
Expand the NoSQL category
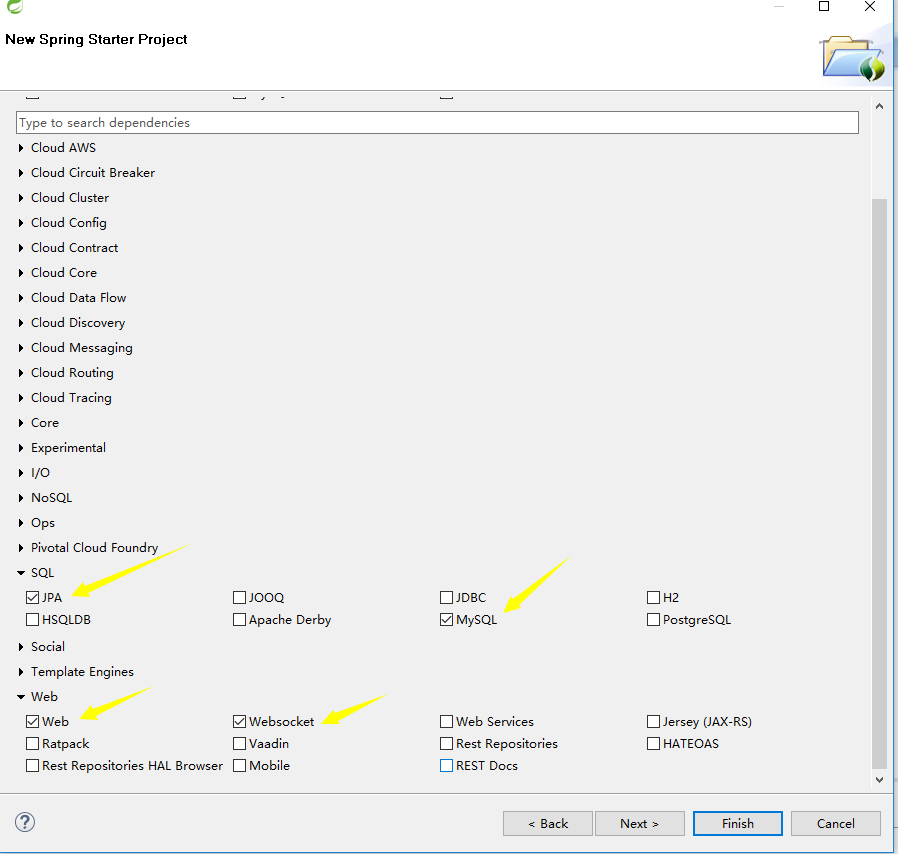click(x=21, y=498)
